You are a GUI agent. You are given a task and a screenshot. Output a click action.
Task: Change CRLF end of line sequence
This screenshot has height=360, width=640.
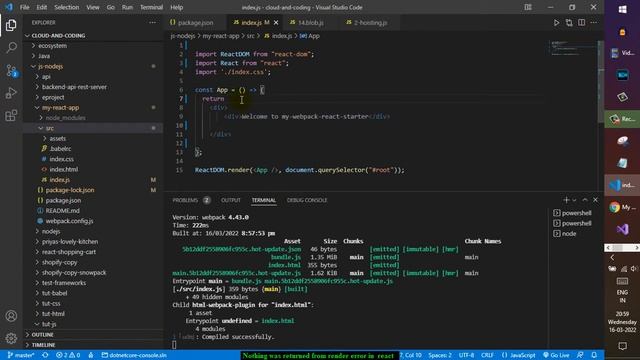[487, 355]
